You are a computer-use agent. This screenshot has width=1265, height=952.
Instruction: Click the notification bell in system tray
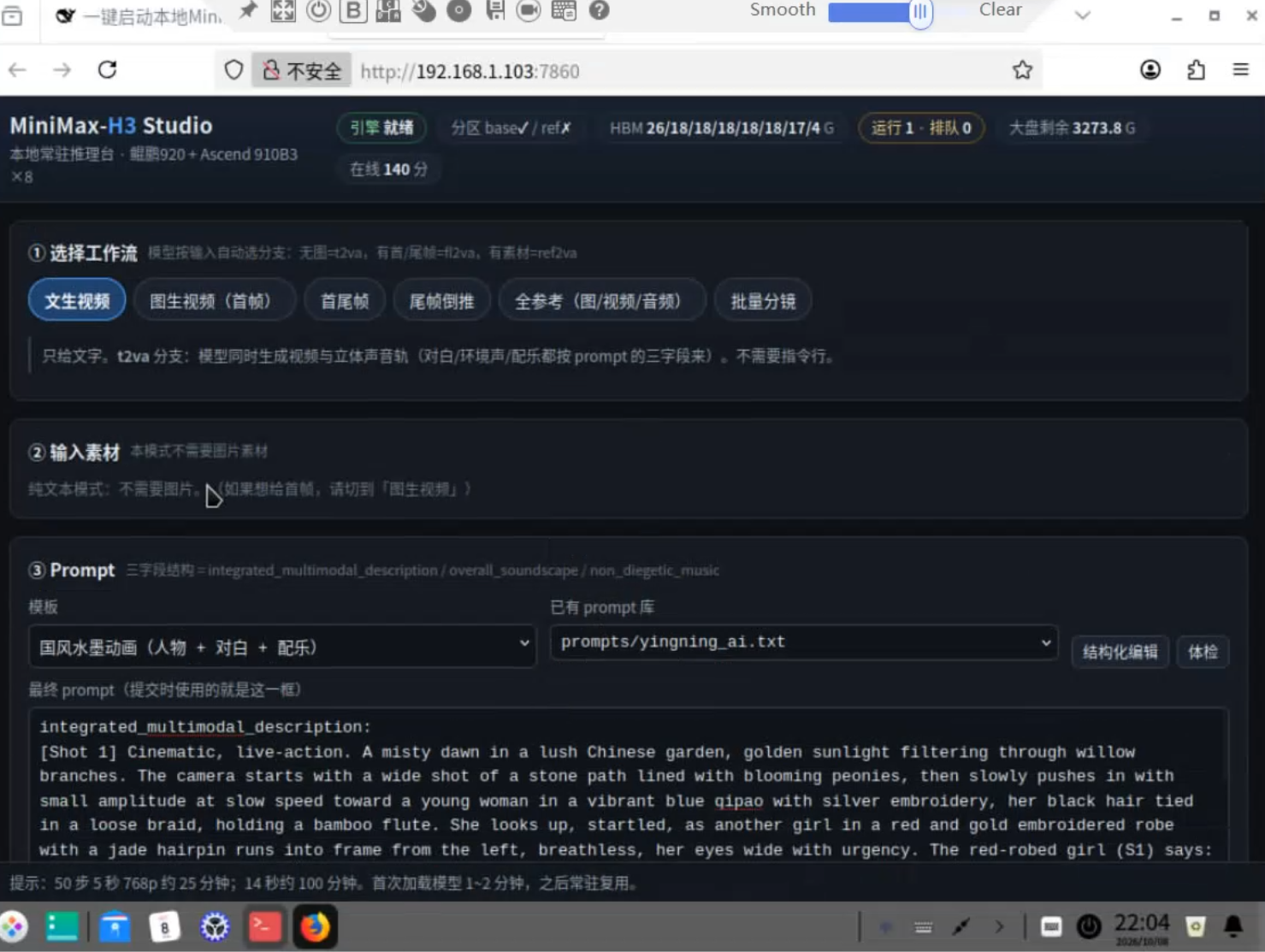pyautogui.click(x=1233, y=926)
